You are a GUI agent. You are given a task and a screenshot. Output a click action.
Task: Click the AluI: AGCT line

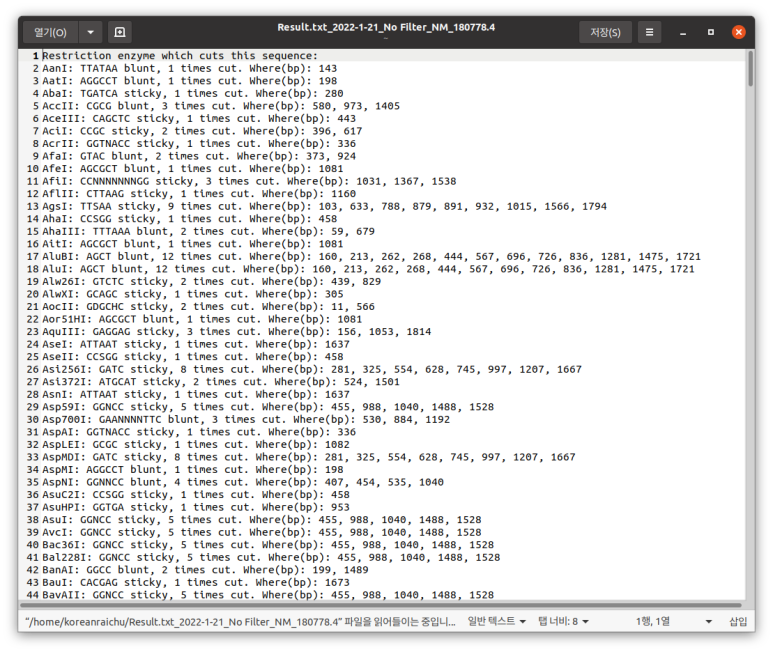368,269
